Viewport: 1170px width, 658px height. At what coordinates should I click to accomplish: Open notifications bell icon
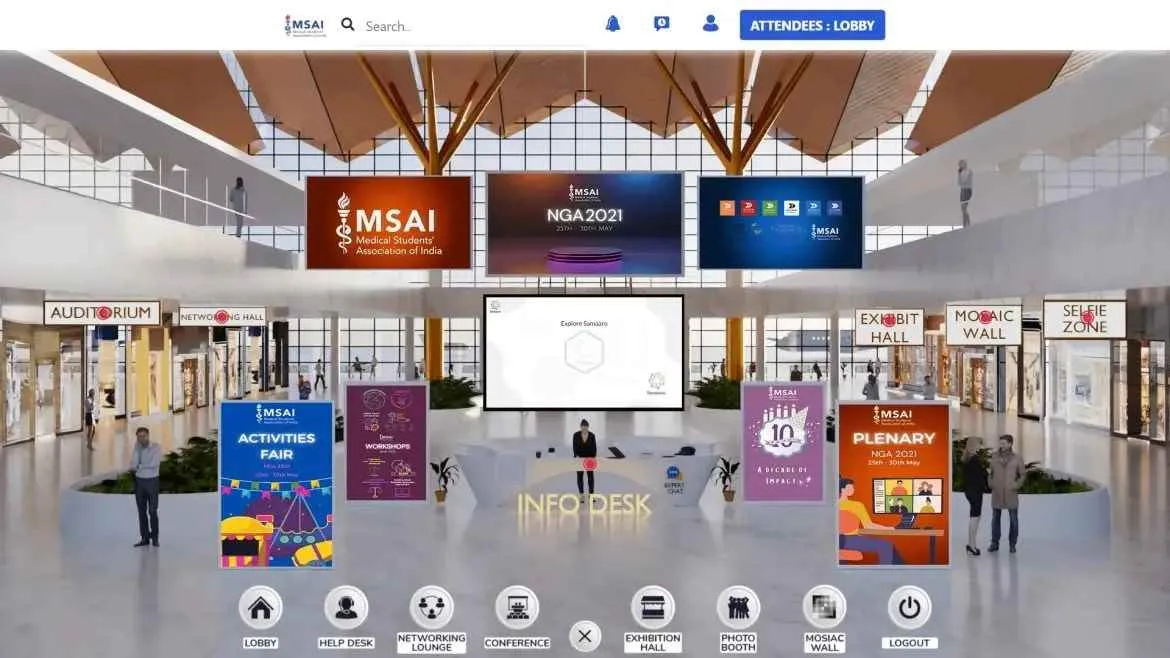click(x=613, y=24)
